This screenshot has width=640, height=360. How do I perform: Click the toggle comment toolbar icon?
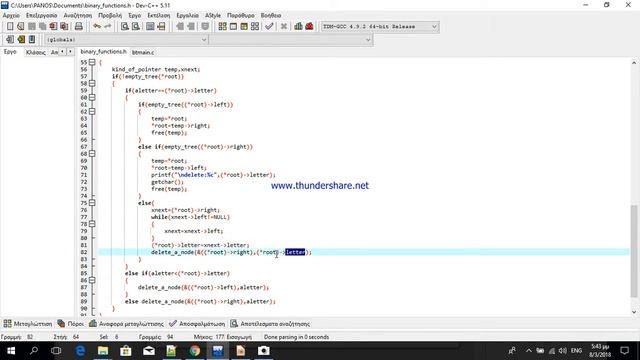tap(205, 27)
